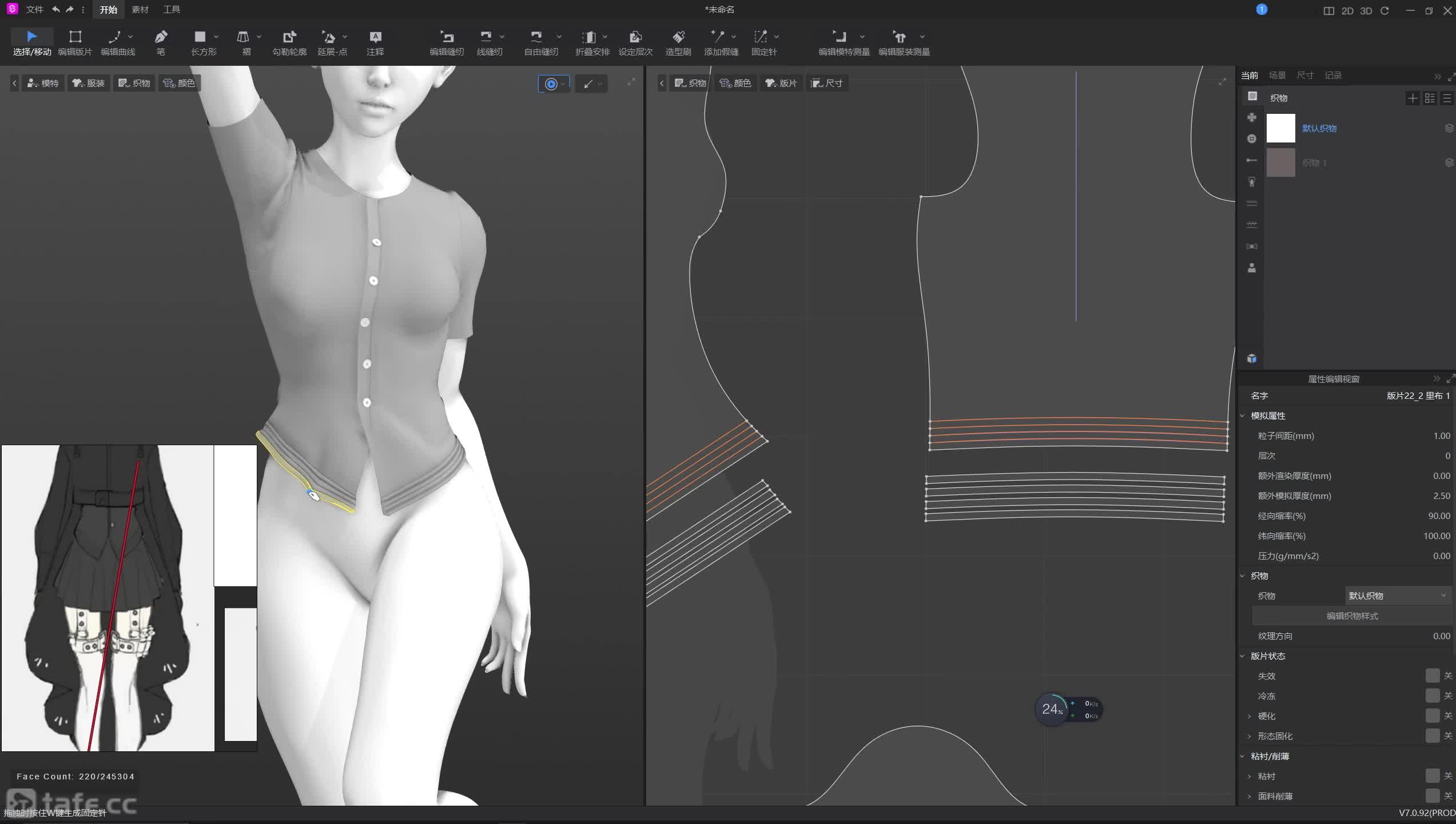Image resolution: width=1456 pixels, height=824 pixels.
Task: Toggle the 冷冻 switch
Action: coord(1432,696)
